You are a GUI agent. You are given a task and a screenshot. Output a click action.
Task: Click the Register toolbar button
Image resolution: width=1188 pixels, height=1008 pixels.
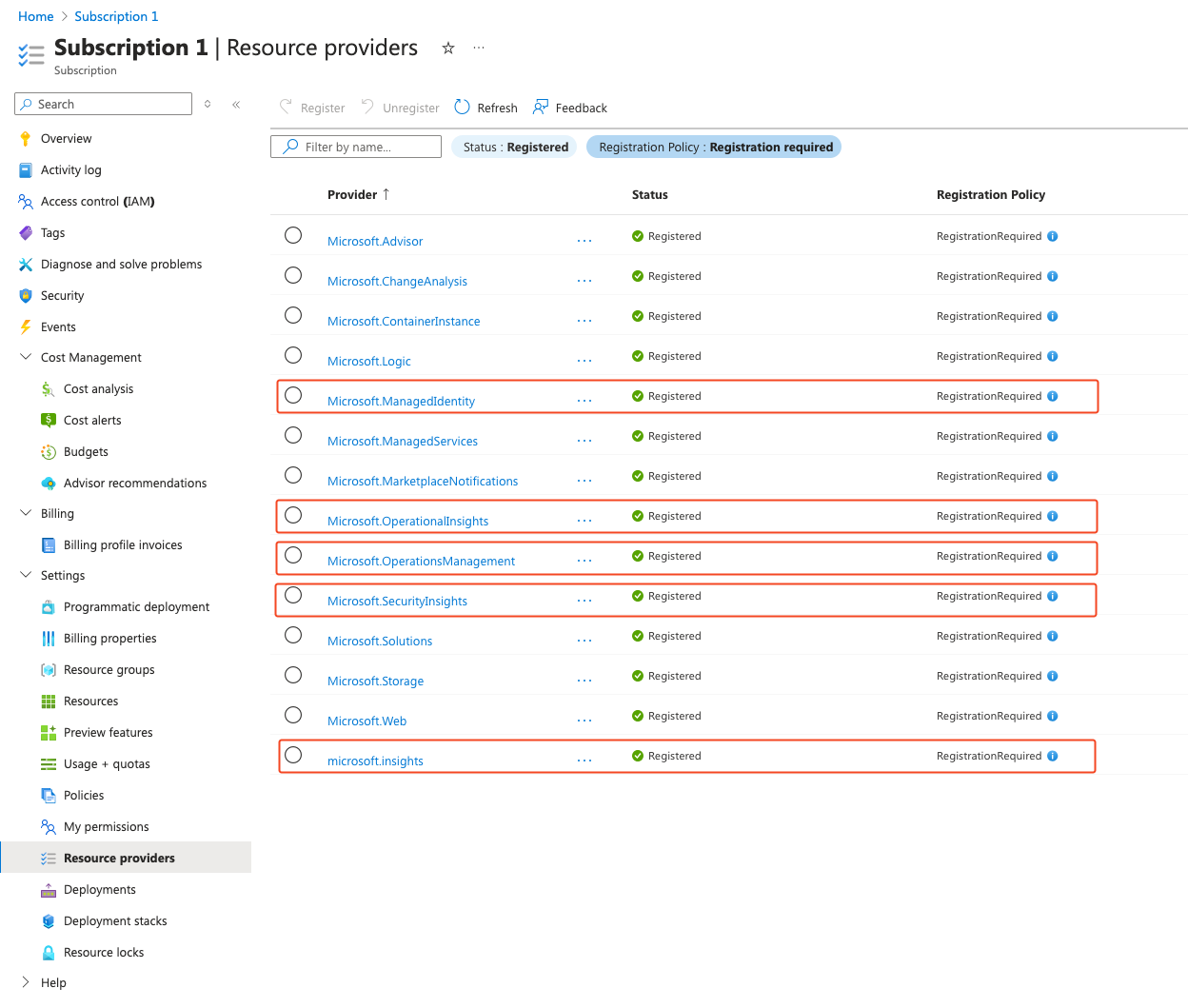pyautogui.click(x=312, y=108)
